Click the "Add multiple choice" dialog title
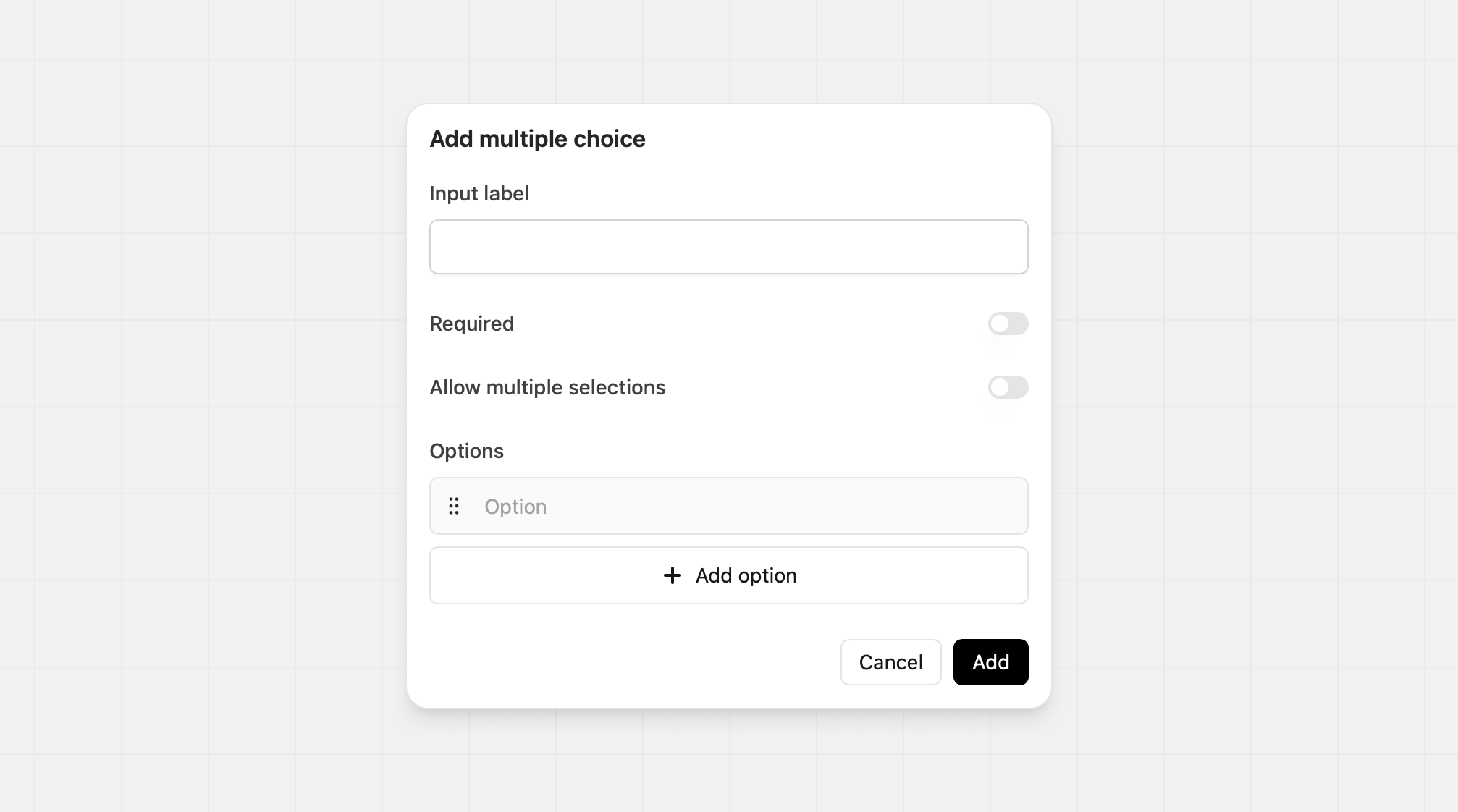This screenshot has width=1458, height=812. [537, 139]
